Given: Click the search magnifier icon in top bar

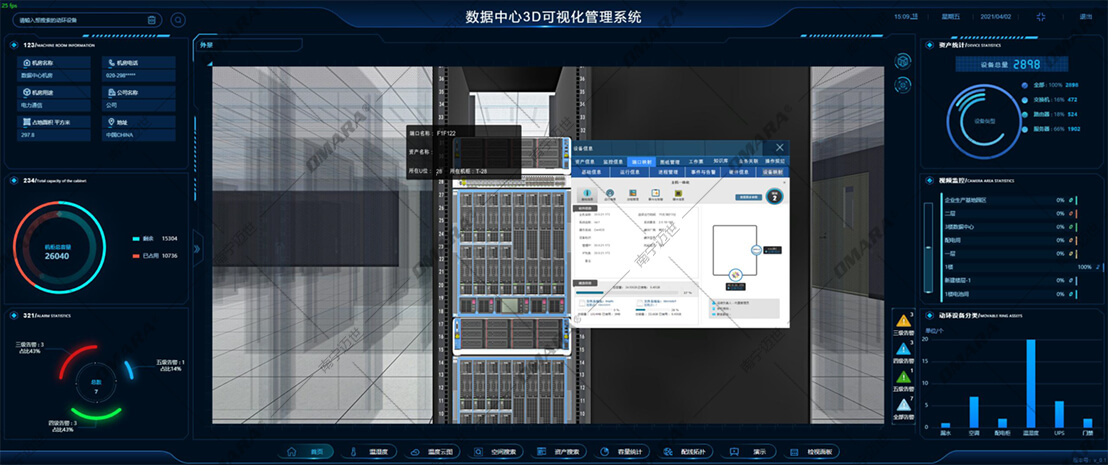Looking at the screenshot, I should 178,19.
